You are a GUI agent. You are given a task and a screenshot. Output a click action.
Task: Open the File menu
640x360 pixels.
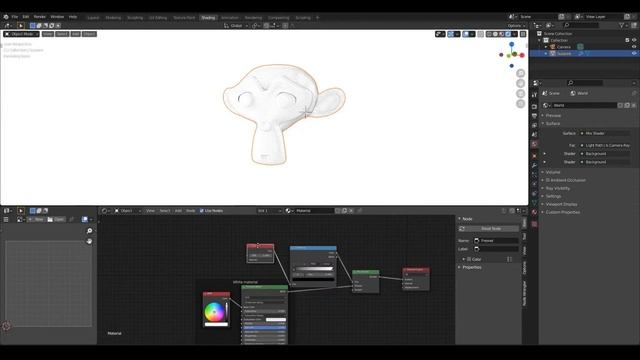[15, 17]
